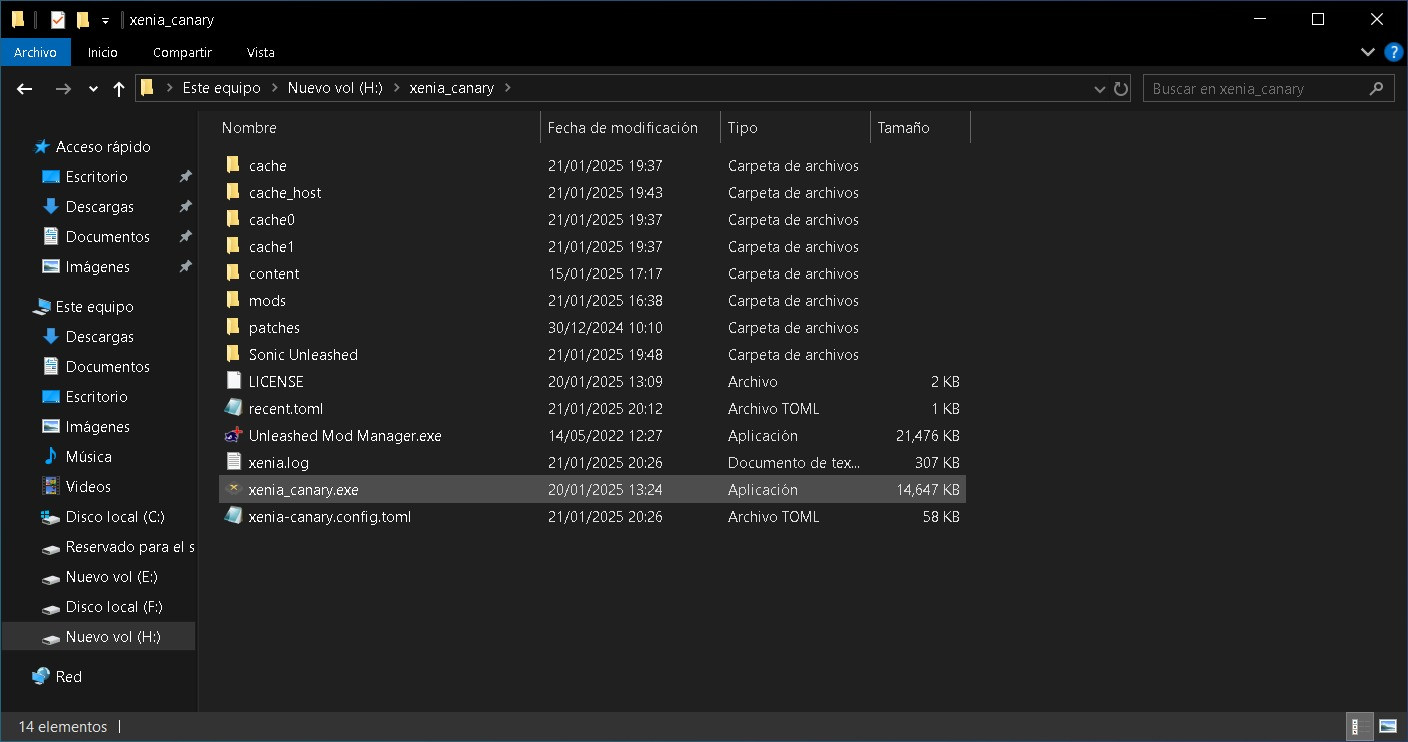Click 'Este equipo' in the breadcrumb path
Viewport: 1408px width, 742px height.
[221, 88]
